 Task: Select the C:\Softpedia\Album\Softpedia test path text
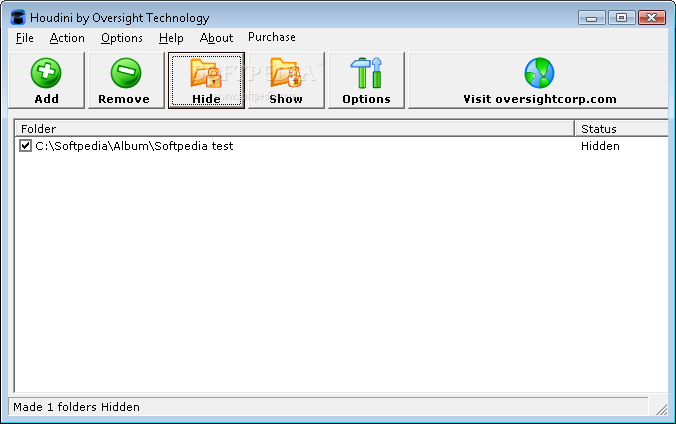click(x=134, y=146)
